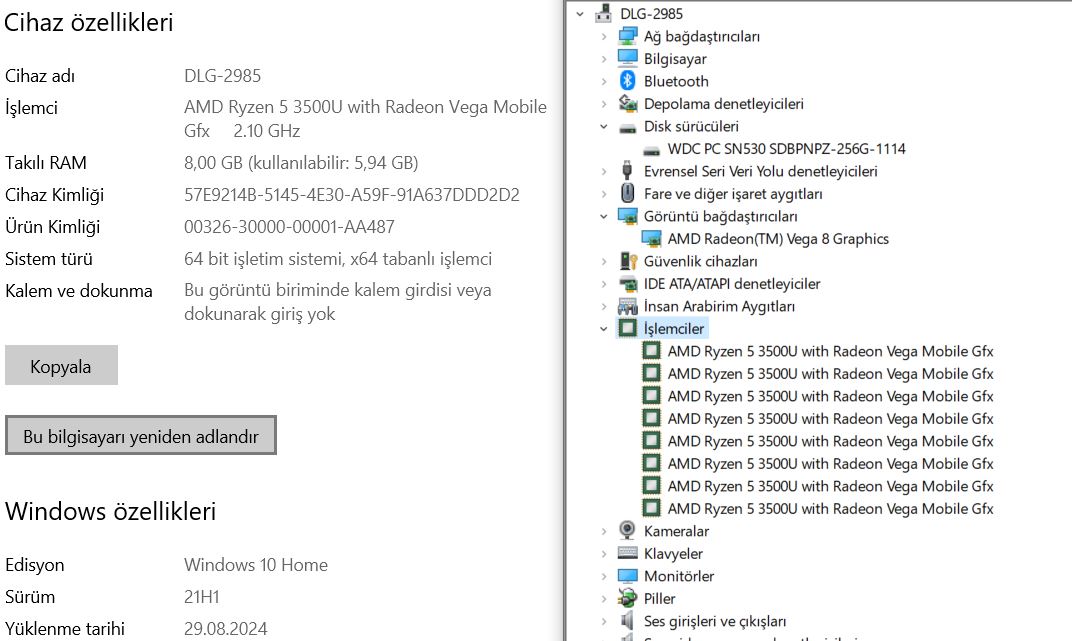Expand the Bluetooth node

tap(604, 81)
